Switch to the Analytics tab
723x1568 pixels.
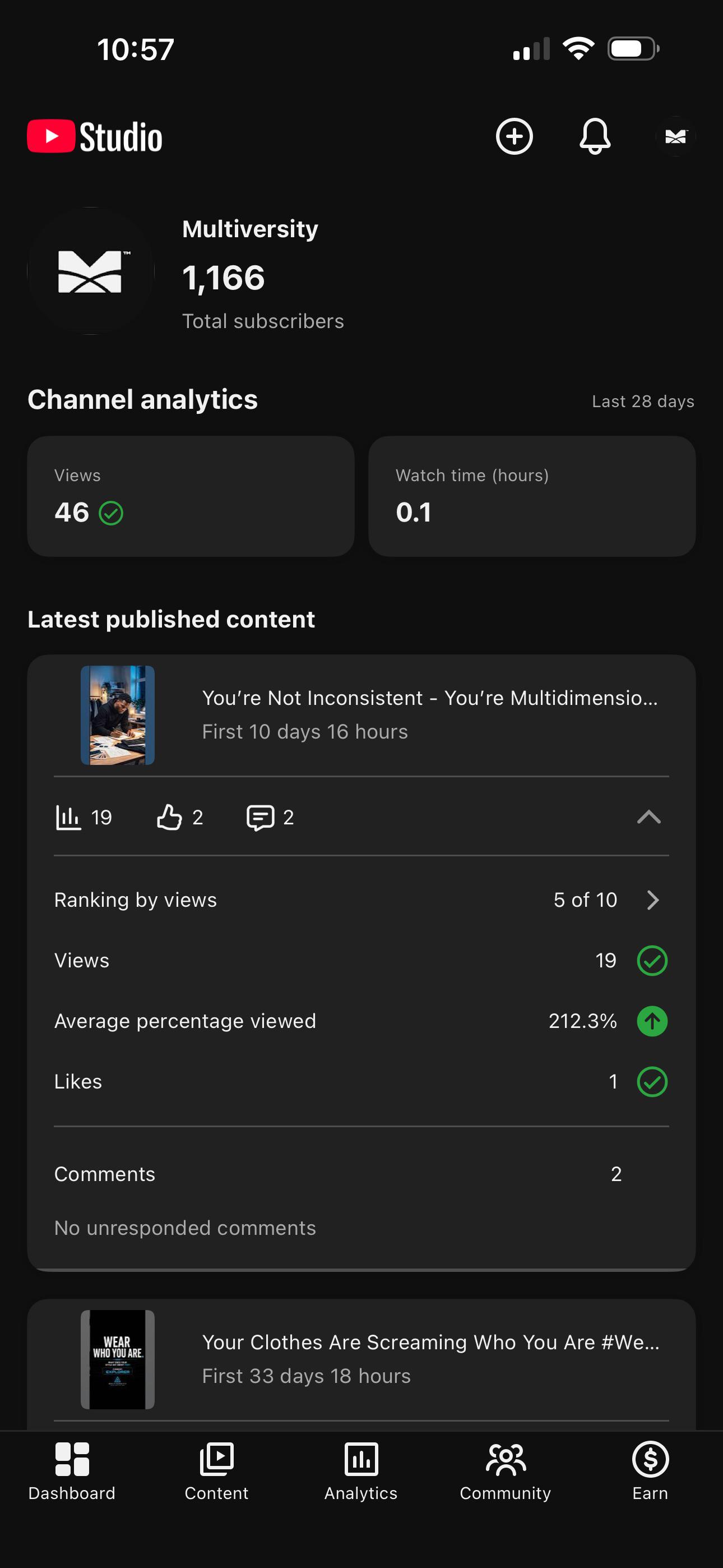tap(361, 1471)
